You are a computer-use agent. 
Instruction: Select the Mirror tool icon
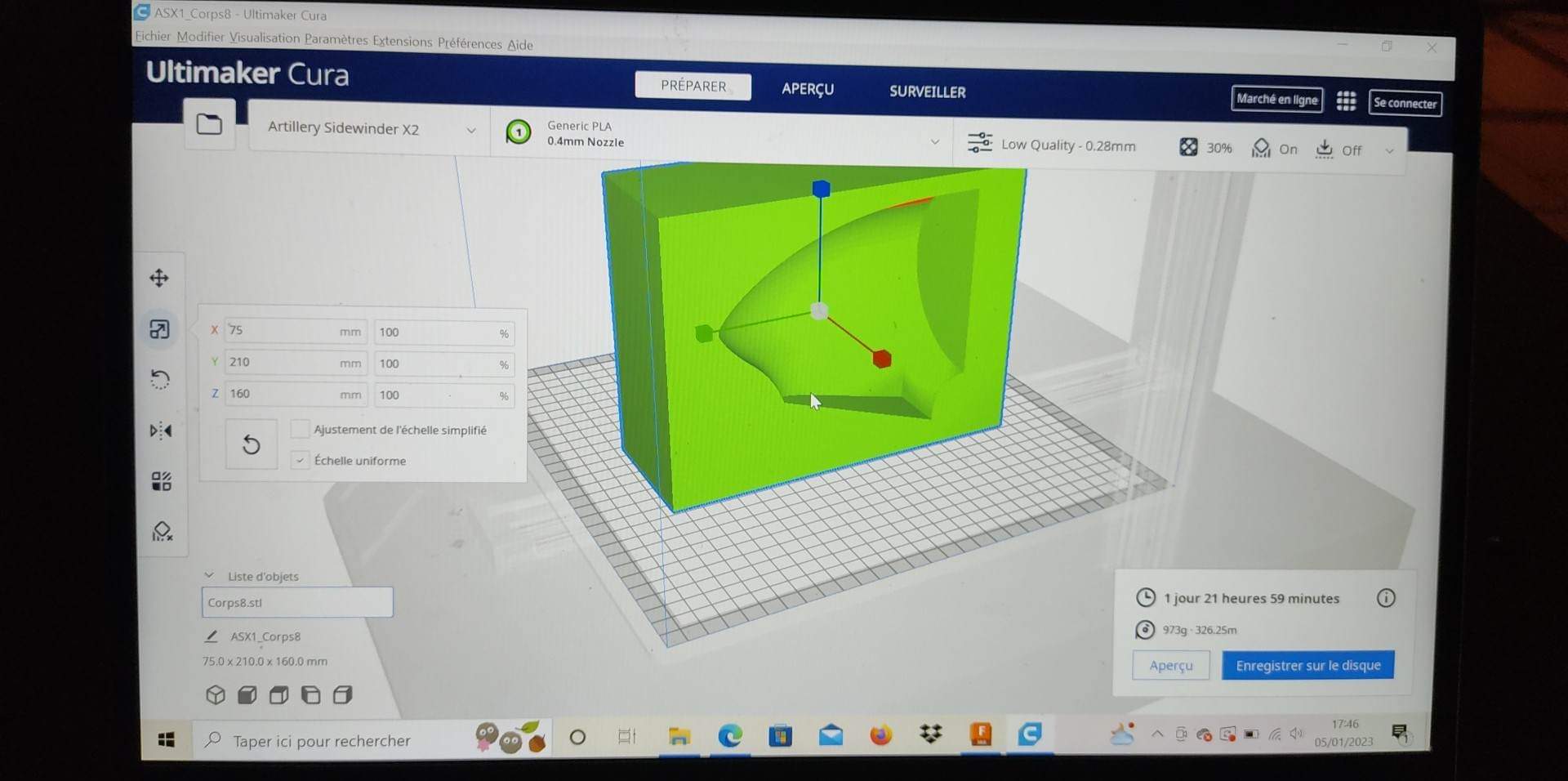pos(161,431)
